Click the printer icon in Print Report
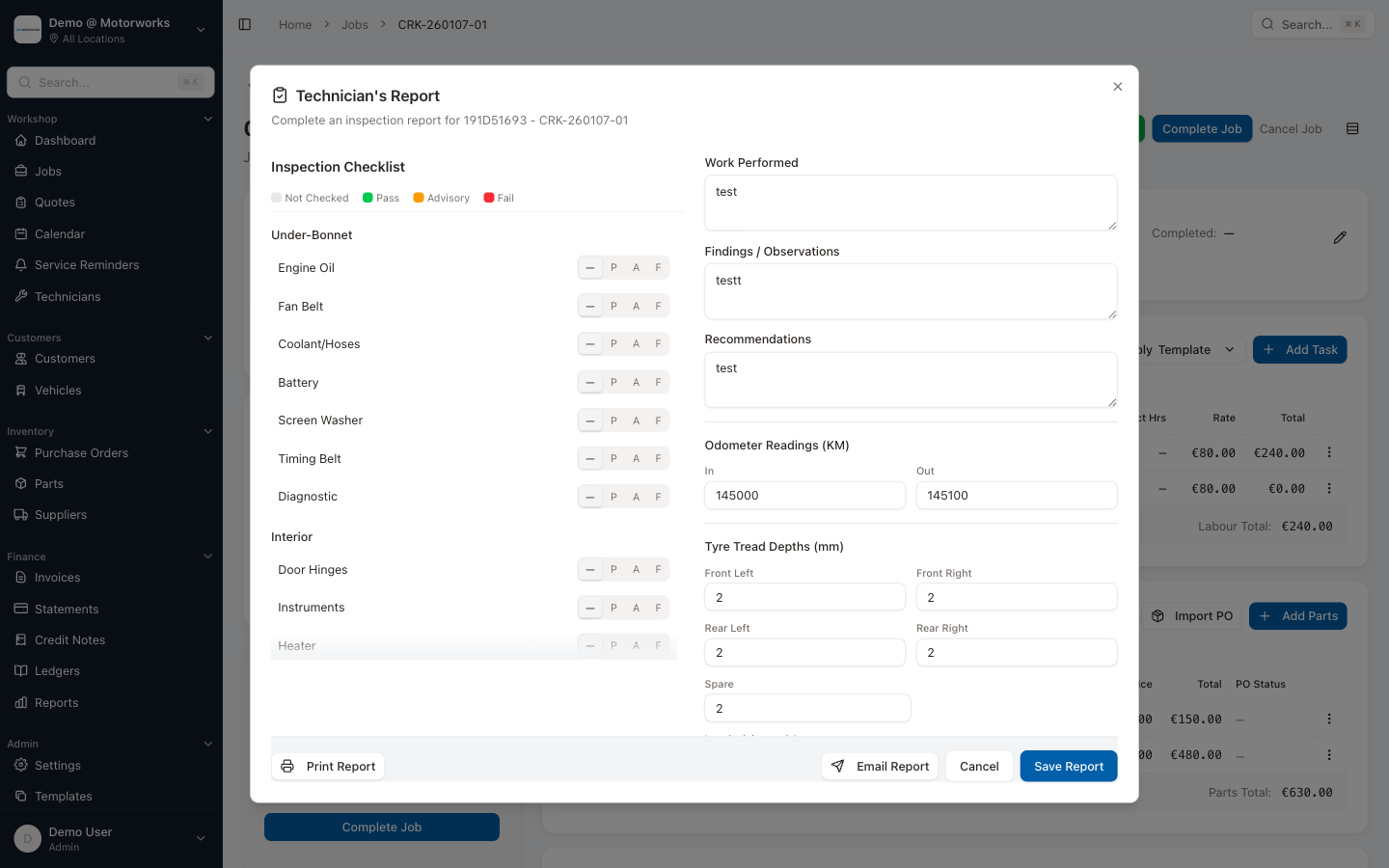This screenshot has height=868, width=1389. 287,766
